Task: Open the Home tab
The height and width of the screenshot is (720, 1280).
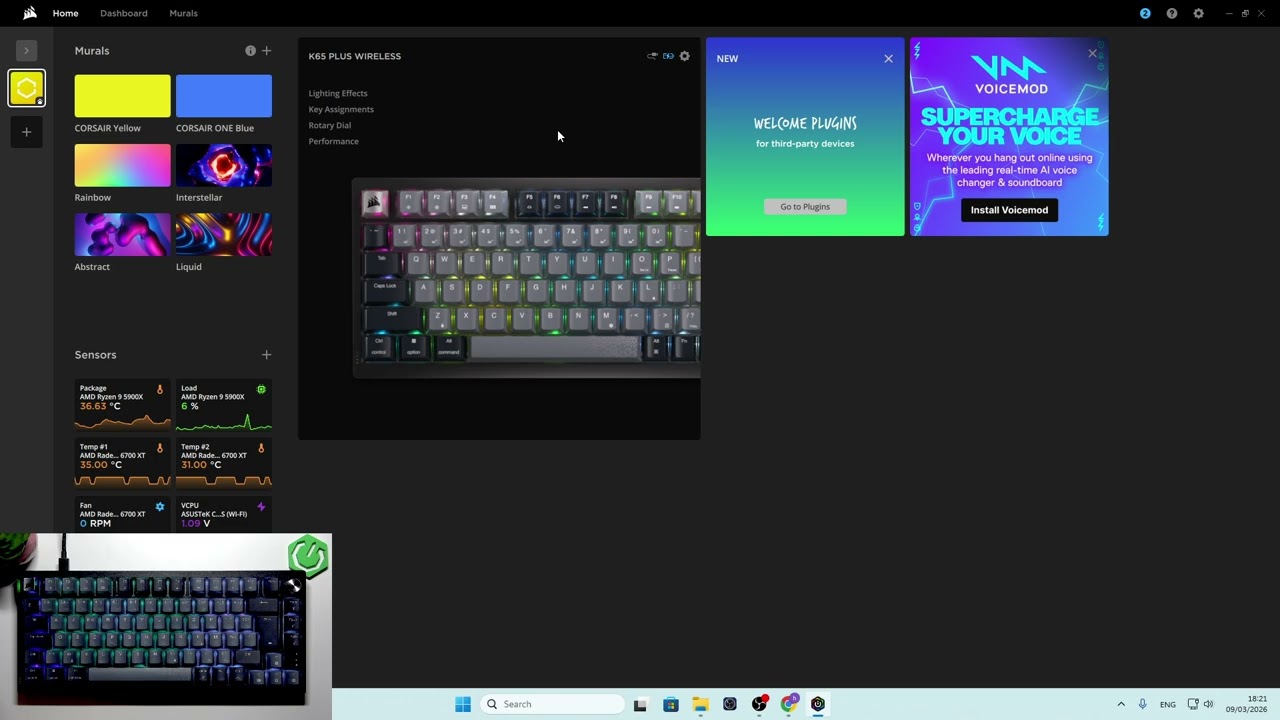Action: point(65,13)
